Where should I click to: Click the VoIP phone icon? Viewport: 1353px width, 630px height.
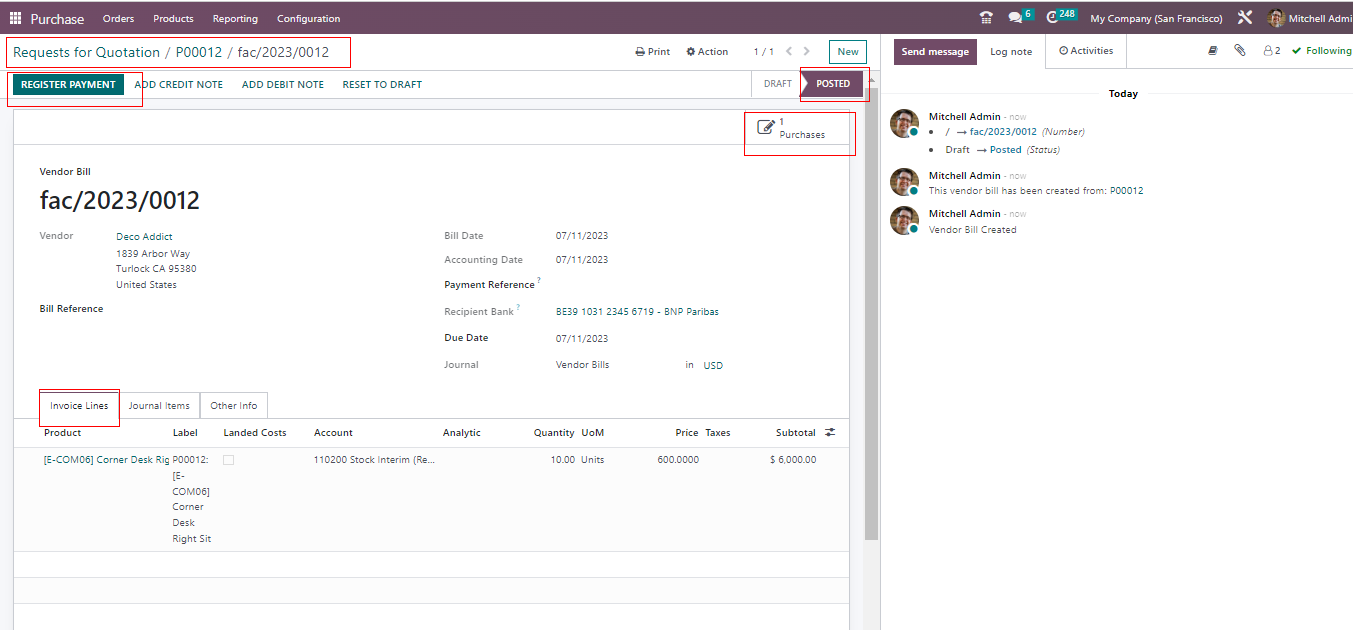[986, 18]
